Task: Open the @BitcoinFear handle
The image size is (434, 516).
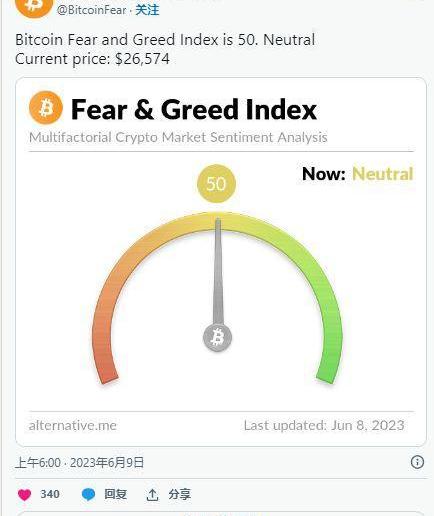Action: 92,10
